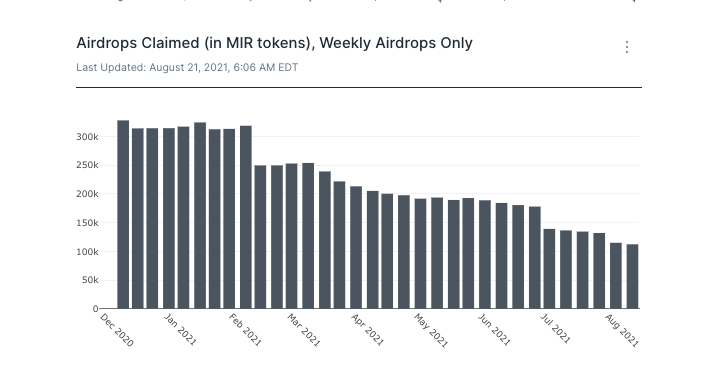Image resolution: width=713 pixels, height=367 pixels.
Task: Select the 'Aug 2021' x-axis label
Action: (622, 330)
